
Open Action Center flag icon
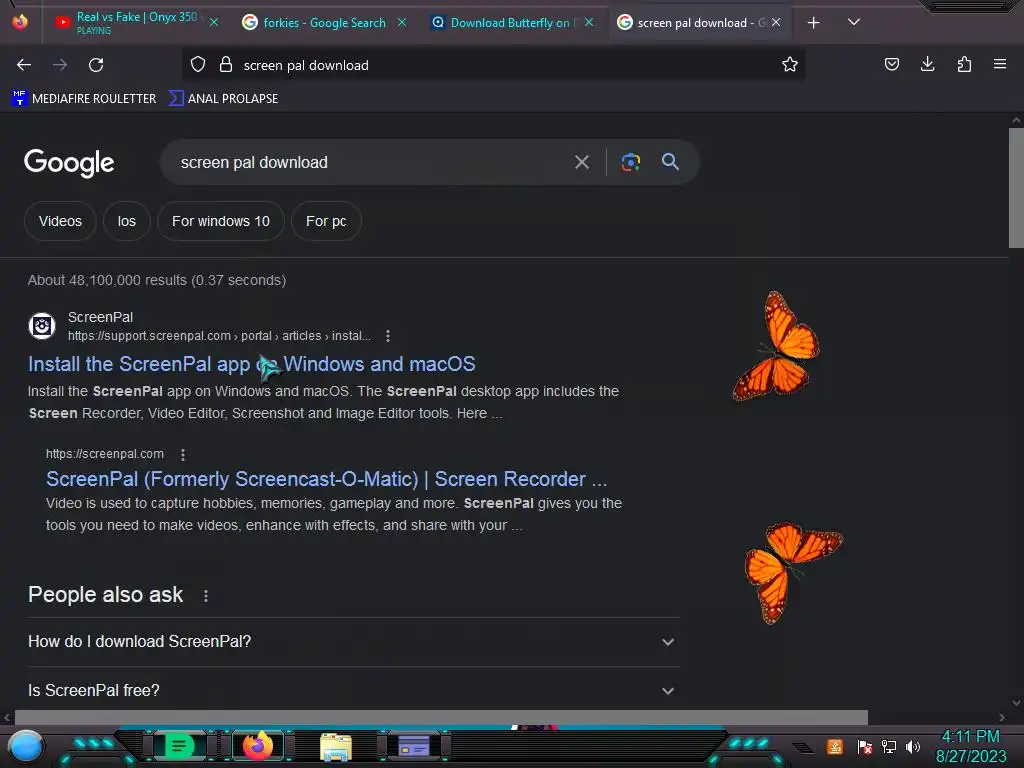865,746
